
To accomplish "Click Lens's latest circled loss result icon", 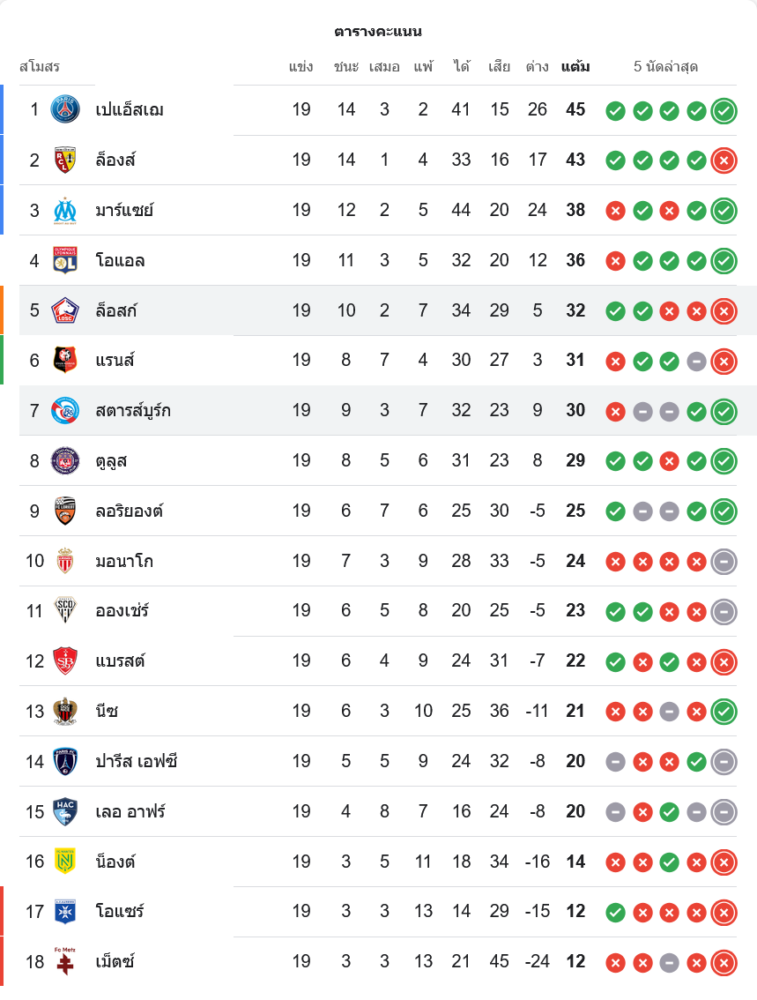I will pos(724,160).
